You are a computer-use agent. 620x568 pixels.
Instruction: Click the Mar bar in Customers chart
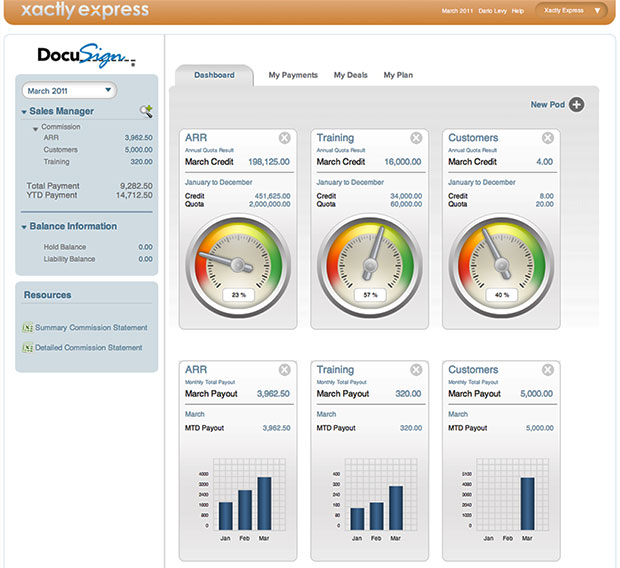527,504
